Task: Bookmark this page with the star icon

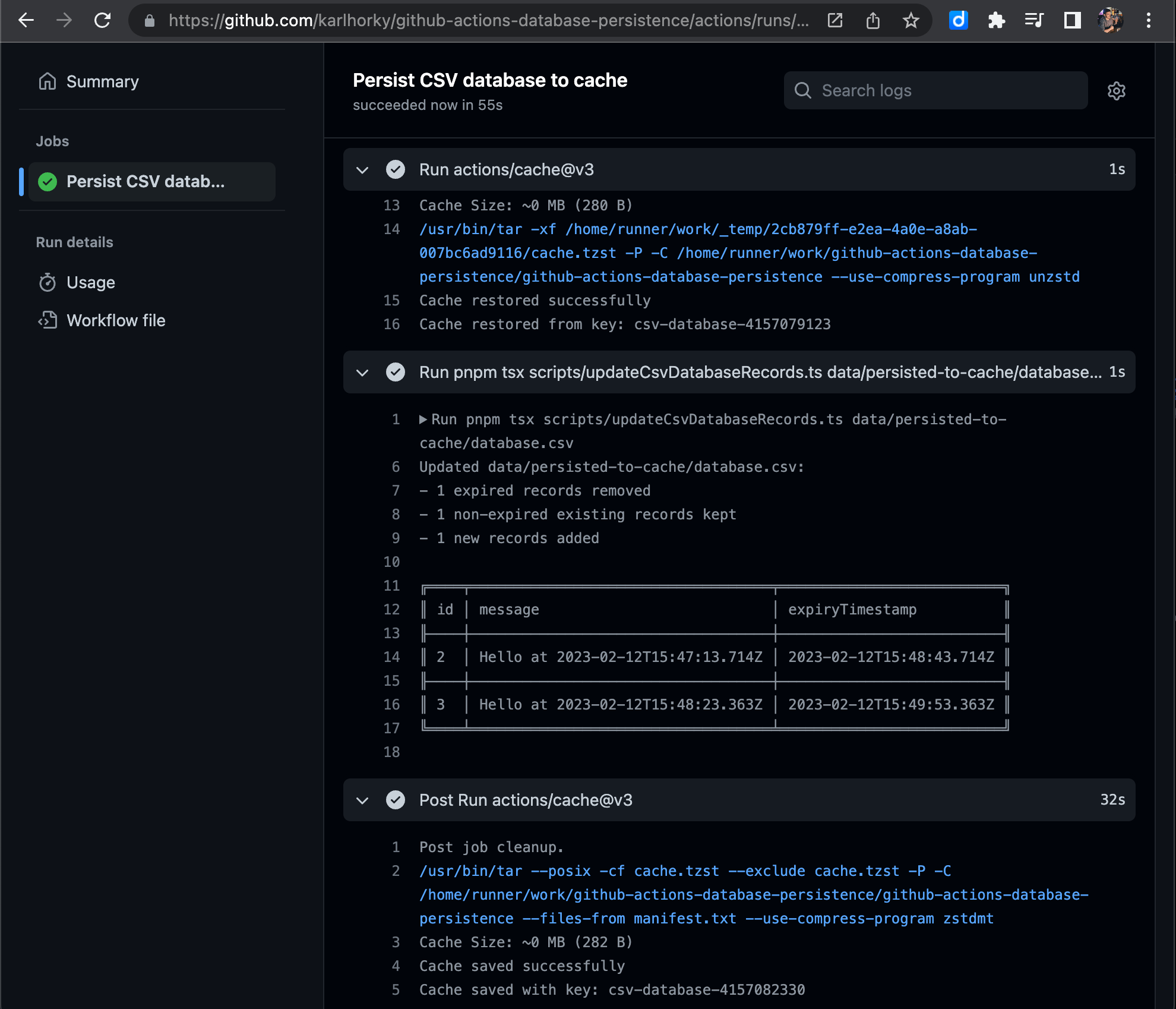Action: [911, 21]
